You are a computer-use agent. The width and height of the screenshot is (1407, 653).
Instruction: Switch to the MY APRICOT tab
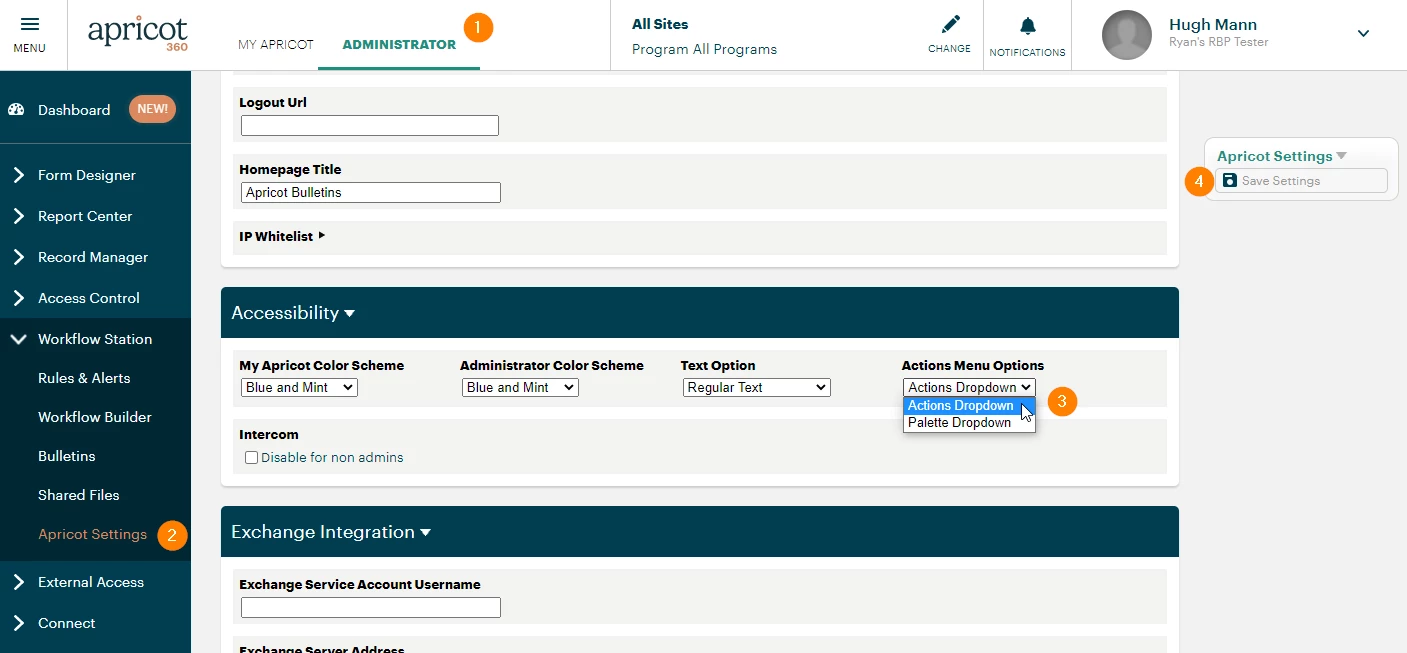click(x=276, y=44)
